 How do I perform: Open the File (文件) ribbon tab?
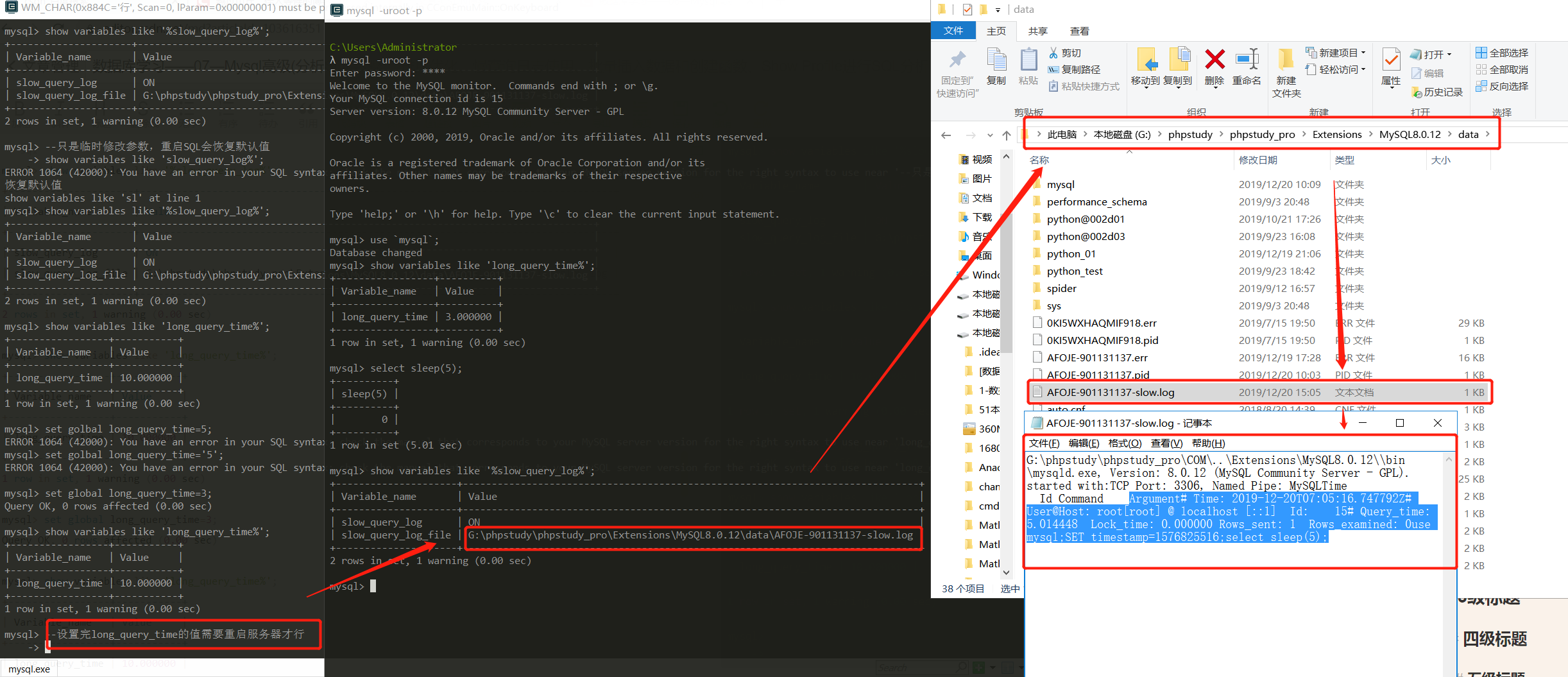point(953,30)
